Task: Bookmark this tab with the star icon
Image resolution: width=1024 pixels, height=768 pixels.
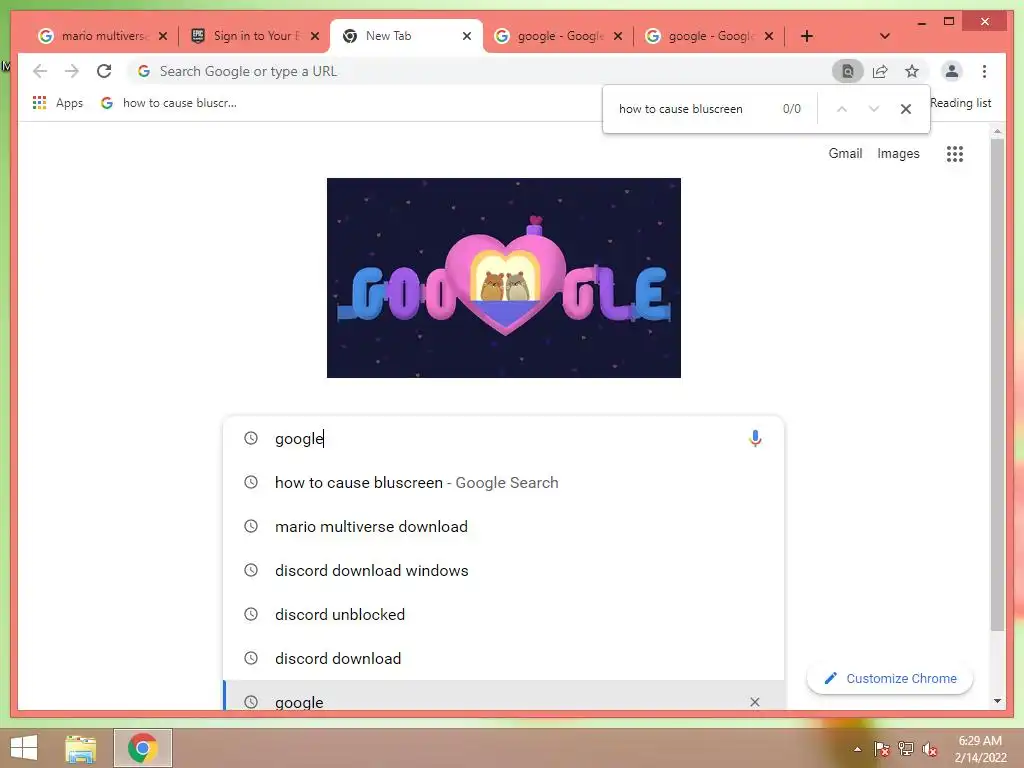Action: 912,71
